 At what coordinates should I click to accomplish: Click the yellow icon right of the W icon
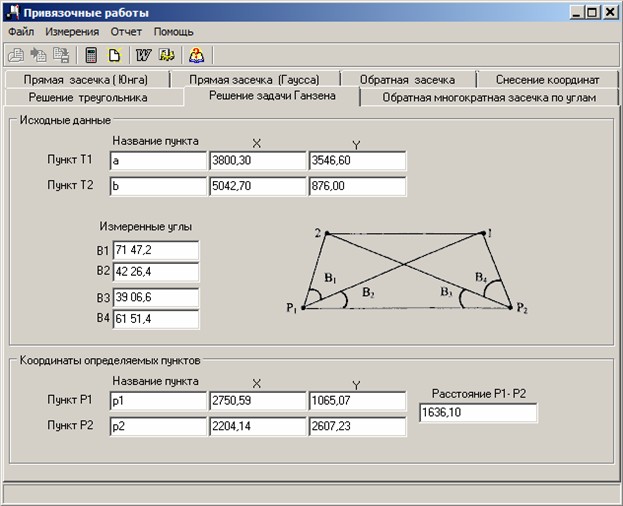(166, 55)
